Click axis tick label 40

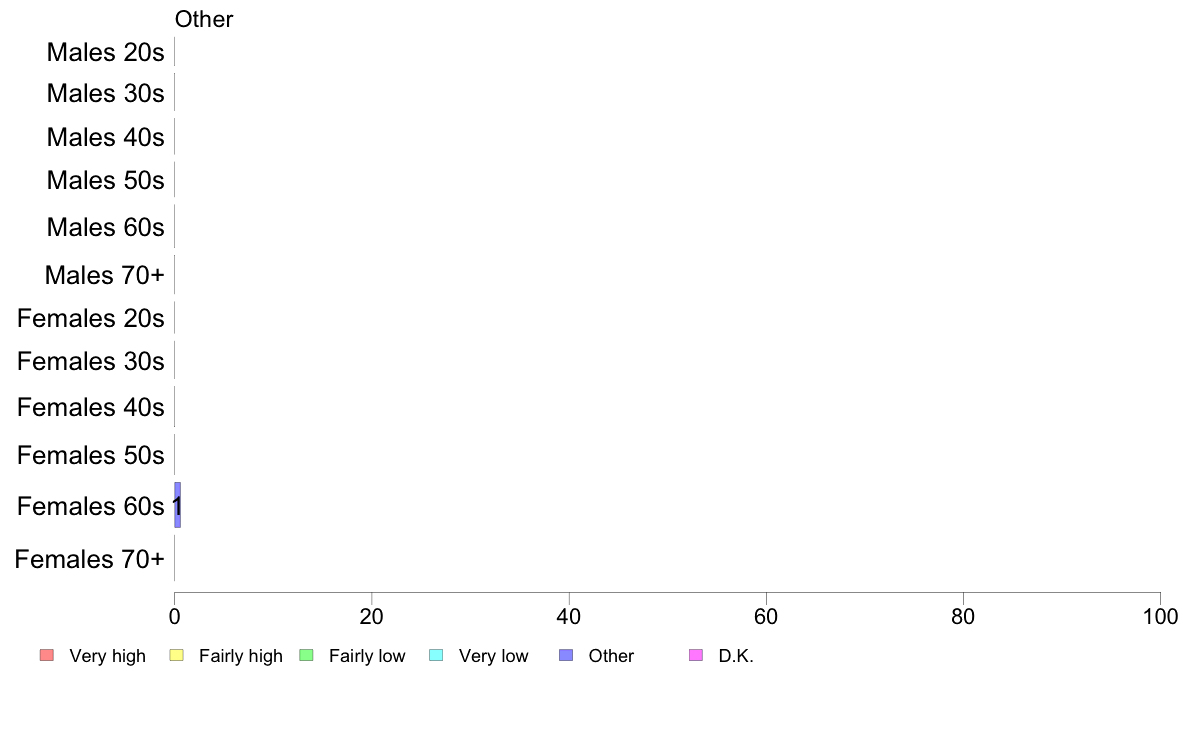click(x=569, y=617)
